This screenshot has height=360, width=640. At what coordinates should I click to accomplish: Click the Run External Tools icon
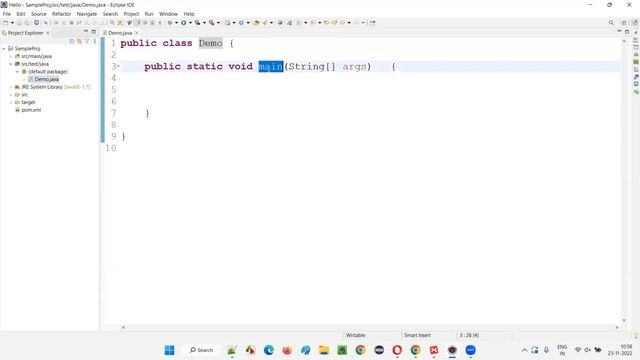(x=211, y=23)
